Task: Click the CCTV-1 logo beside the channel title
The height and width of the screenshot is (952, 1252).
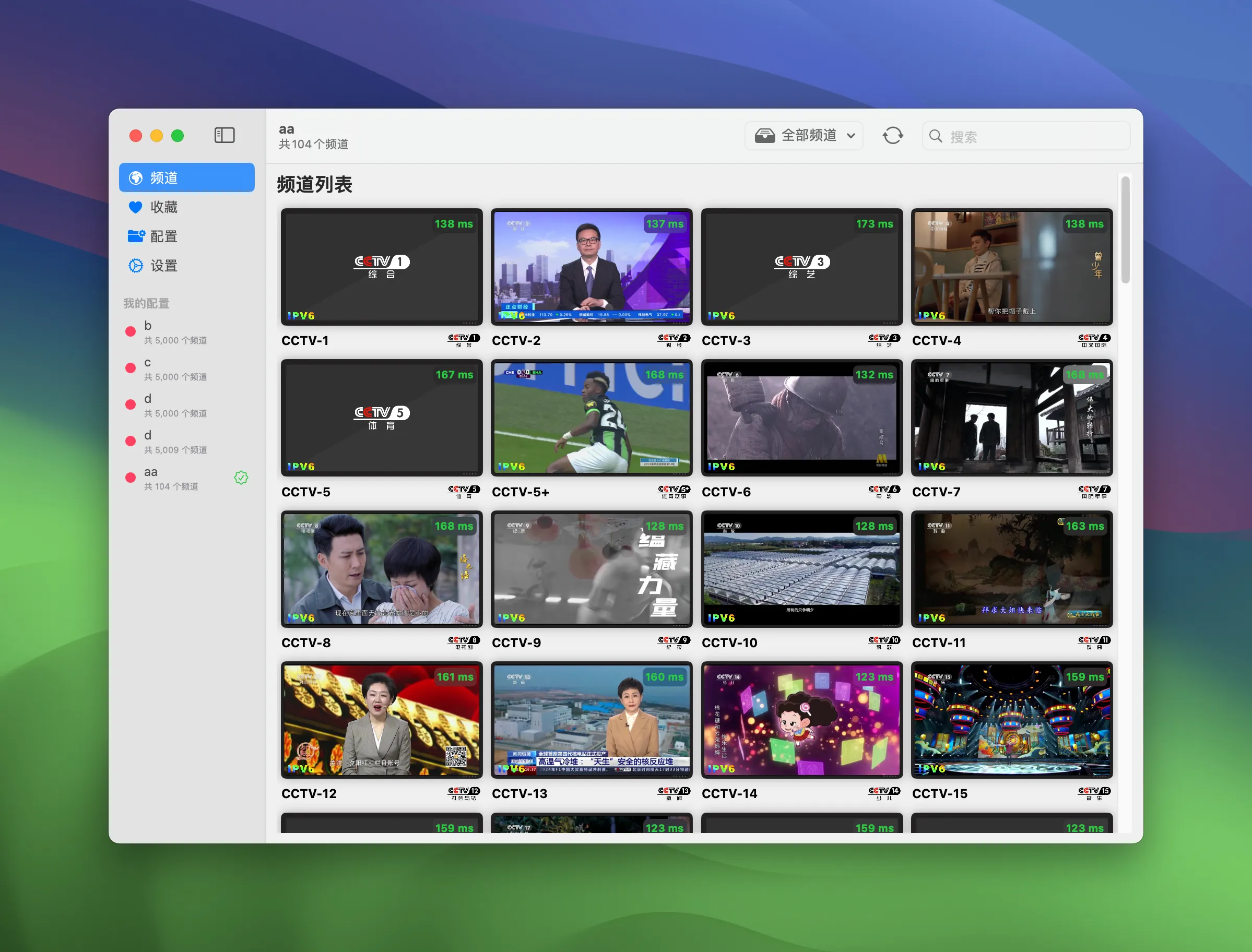Action: (x=464, y=340)
